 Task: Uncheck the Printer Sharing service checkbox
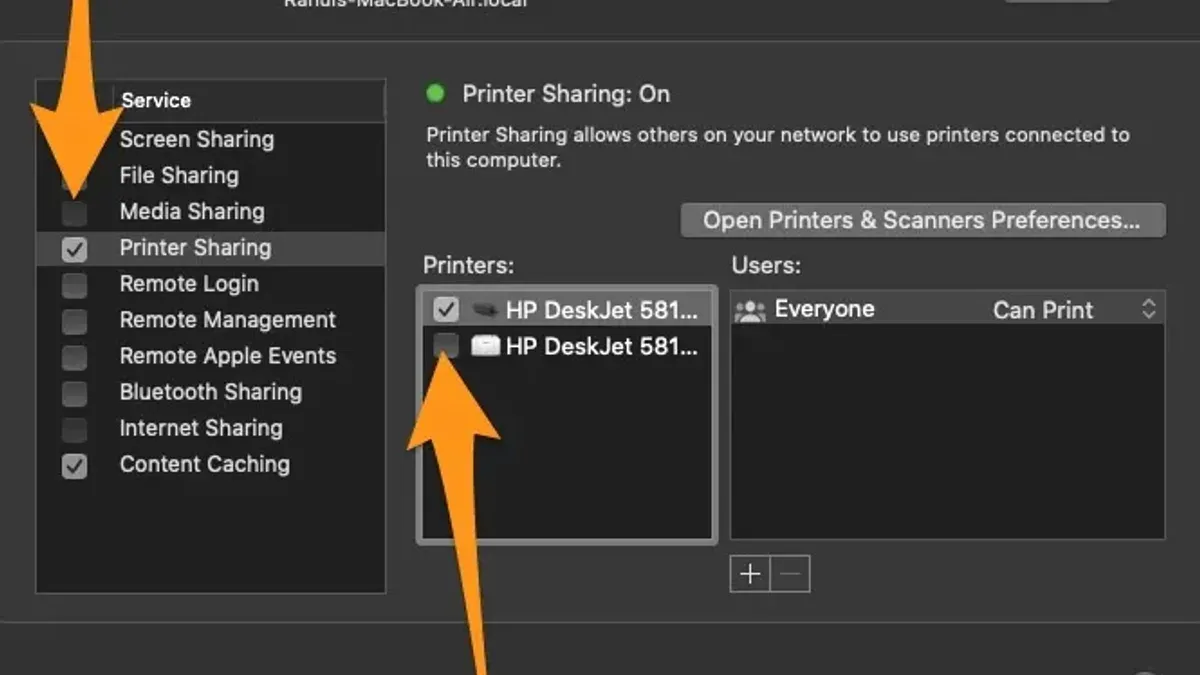pyautogui.click(x=74, y=249)
